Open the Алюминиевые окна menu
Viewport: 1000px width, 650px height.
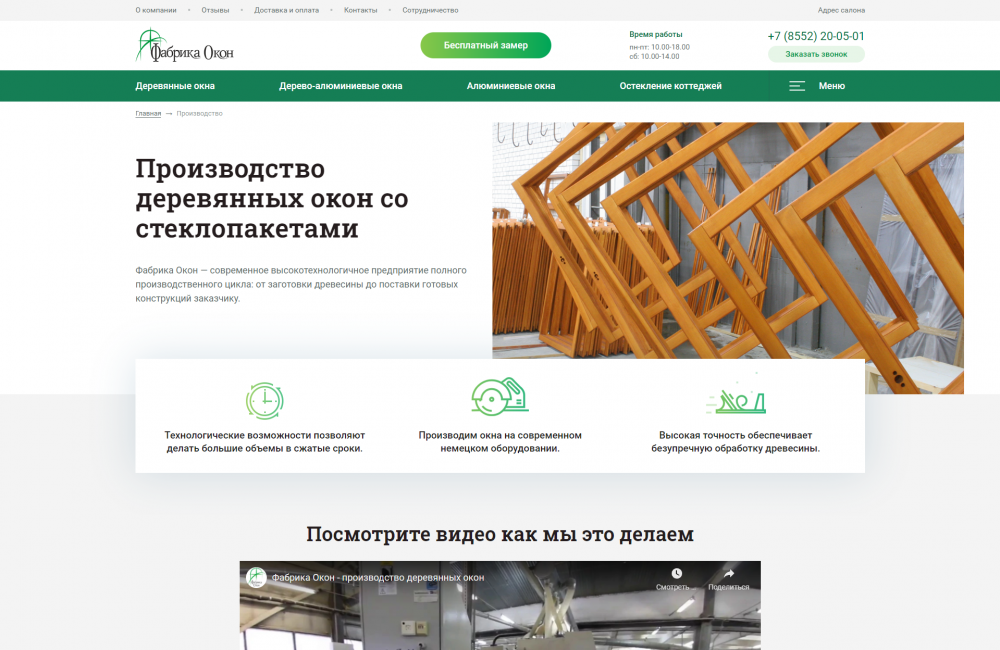[x=511, y=86]
